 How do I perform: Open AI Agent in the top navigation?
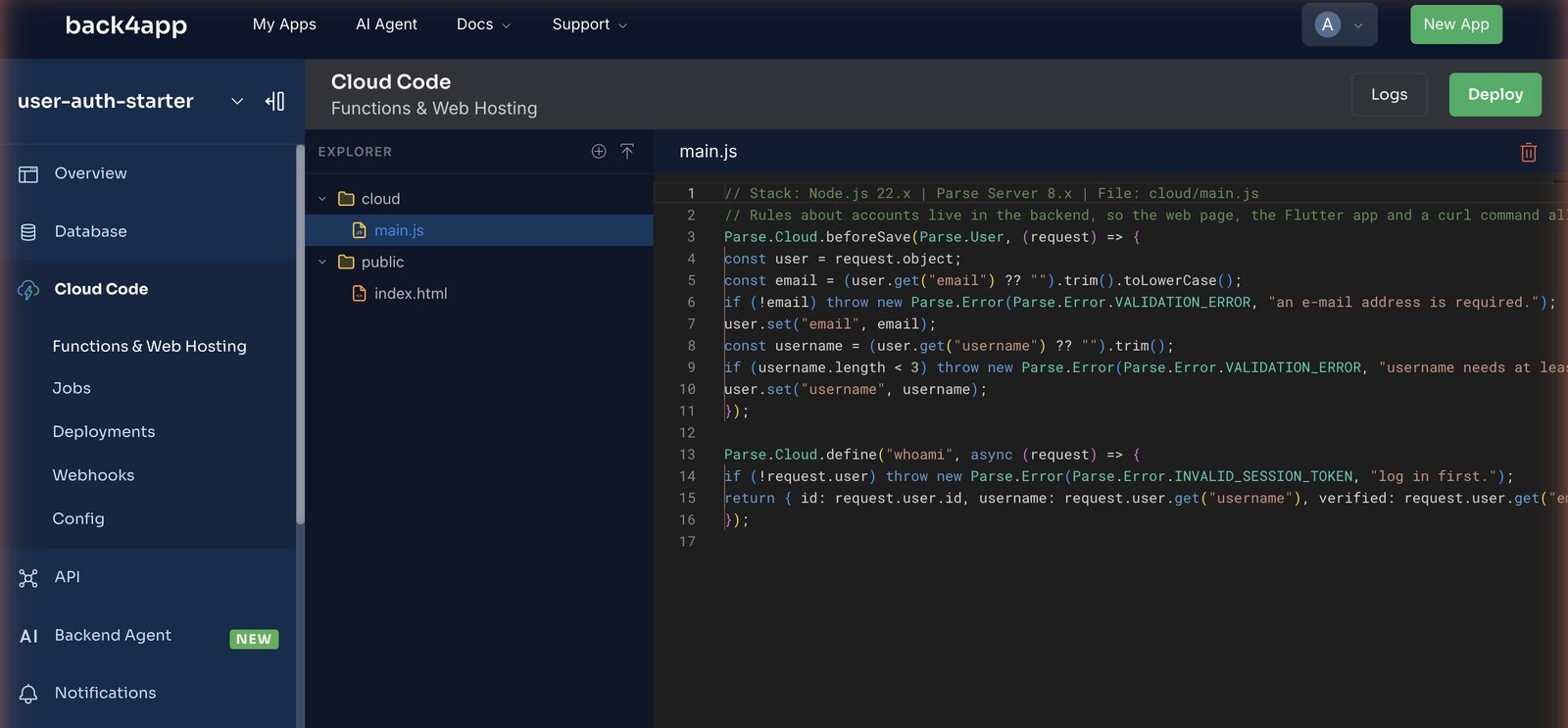click(x=386, y=24)
